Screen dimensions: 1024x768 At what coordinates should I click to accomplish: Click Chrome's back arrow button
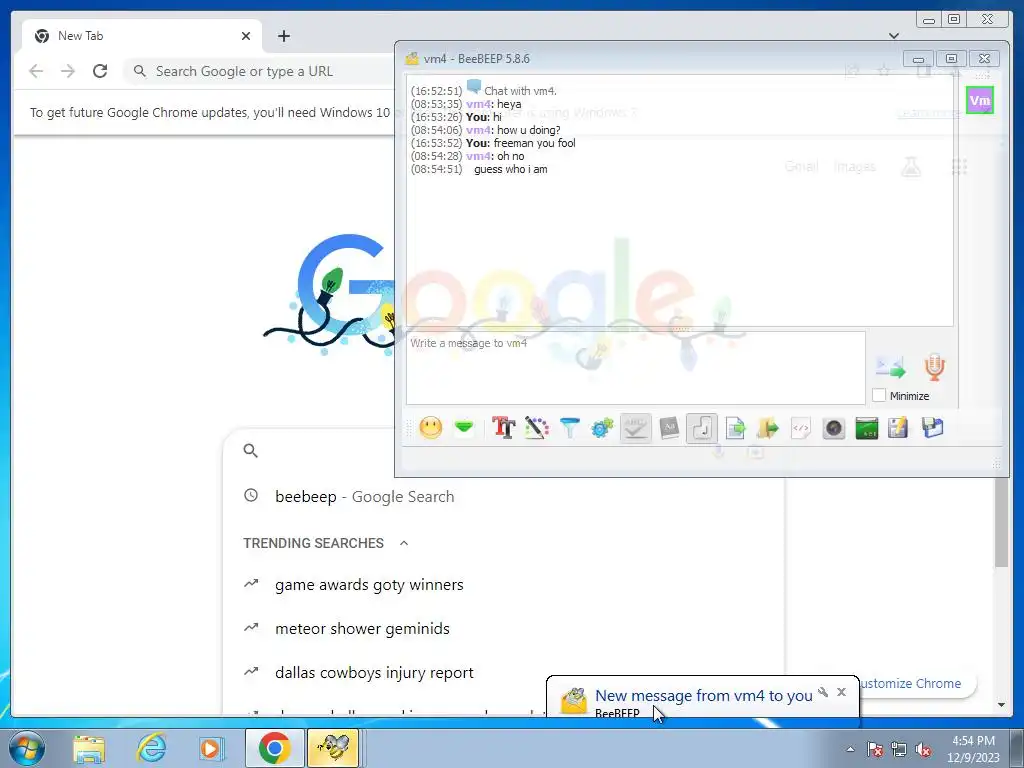(x=36, y=71)
